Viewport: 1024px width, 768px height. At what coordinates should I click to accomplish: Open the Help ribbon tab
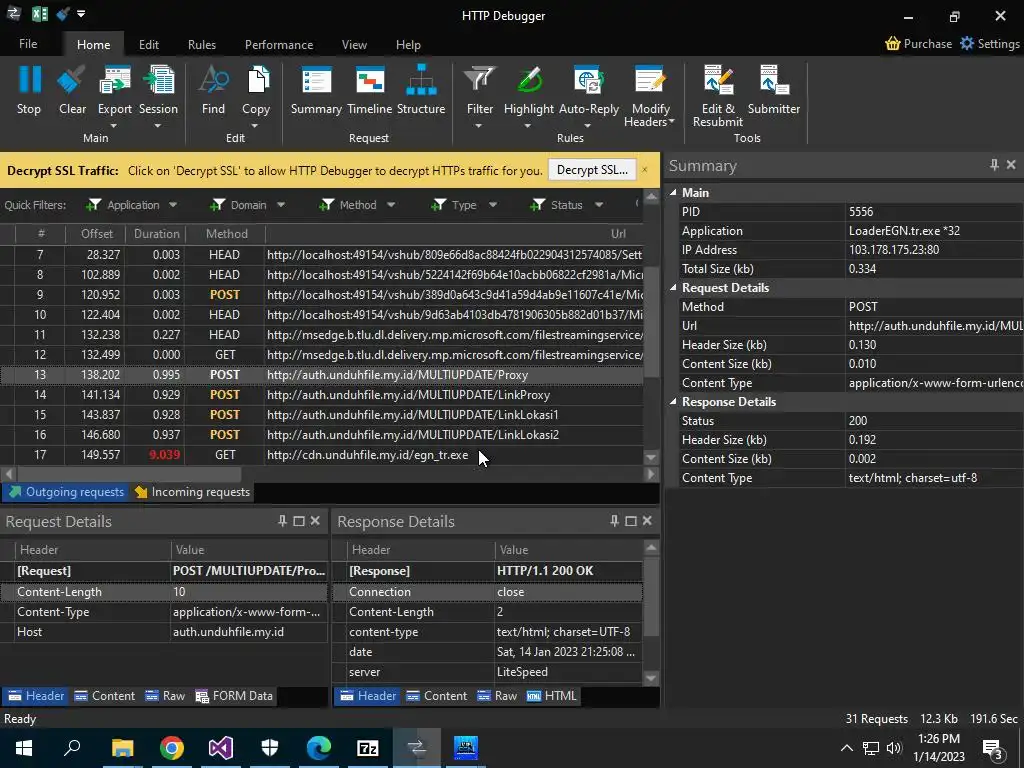point(408,44)
